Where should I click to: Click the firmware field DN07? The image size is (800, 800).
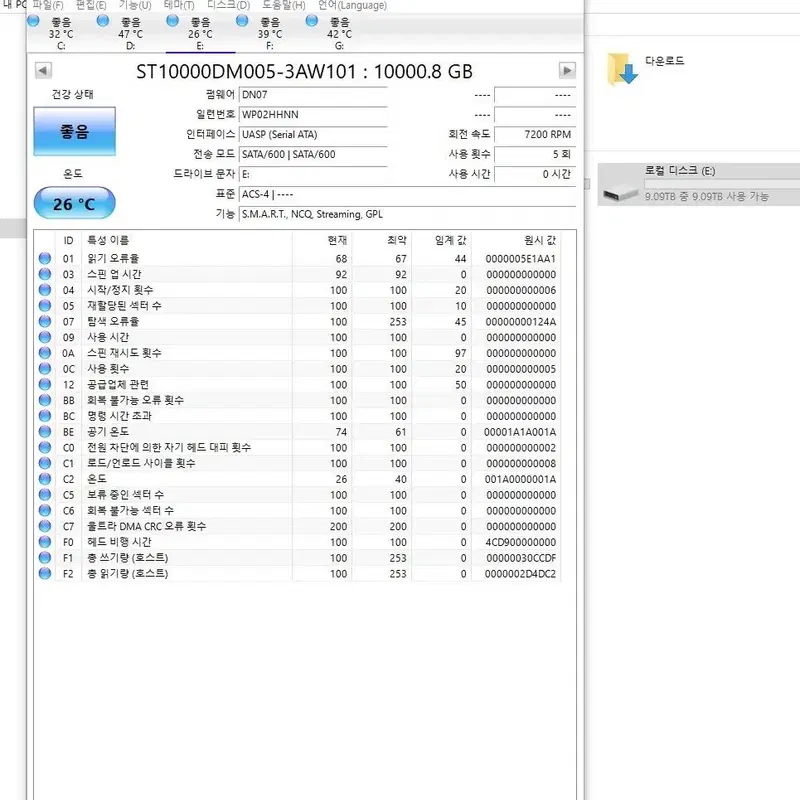pos(313,95)
